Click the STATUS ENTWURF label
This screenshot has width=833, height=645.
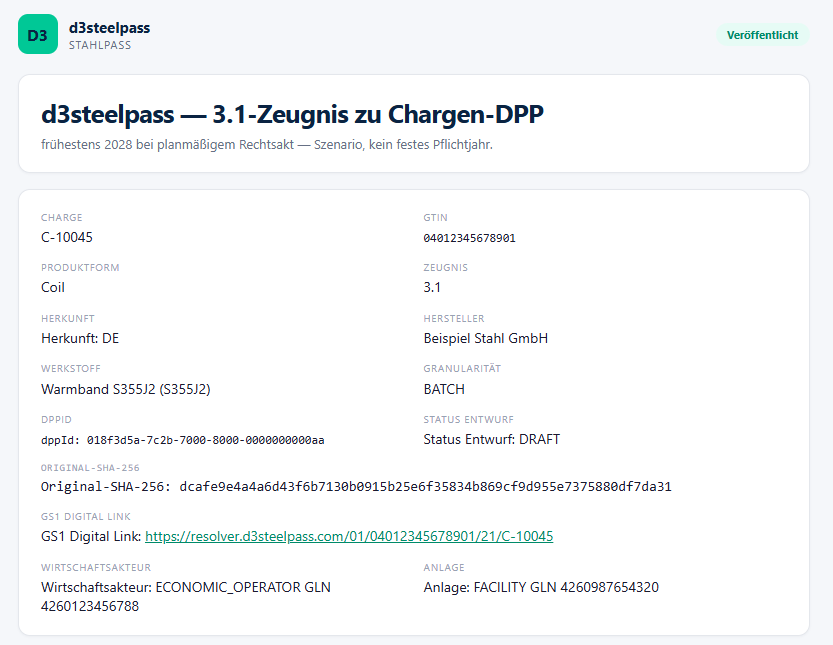tap(469, 419)
